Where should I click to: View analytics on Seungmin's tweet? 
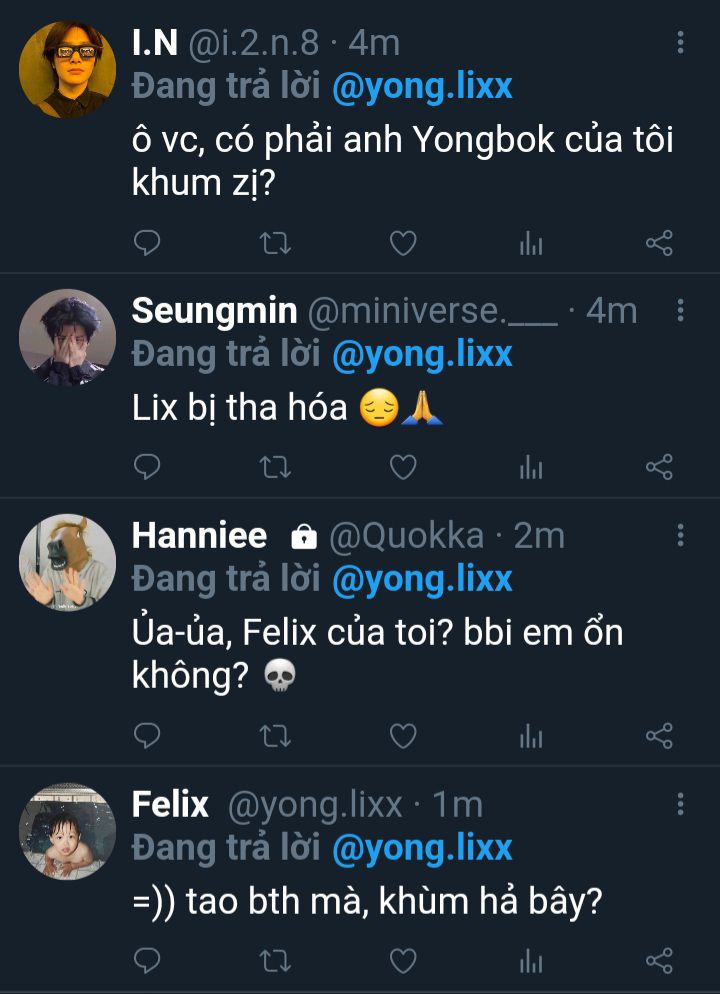[x=531, y=467]
